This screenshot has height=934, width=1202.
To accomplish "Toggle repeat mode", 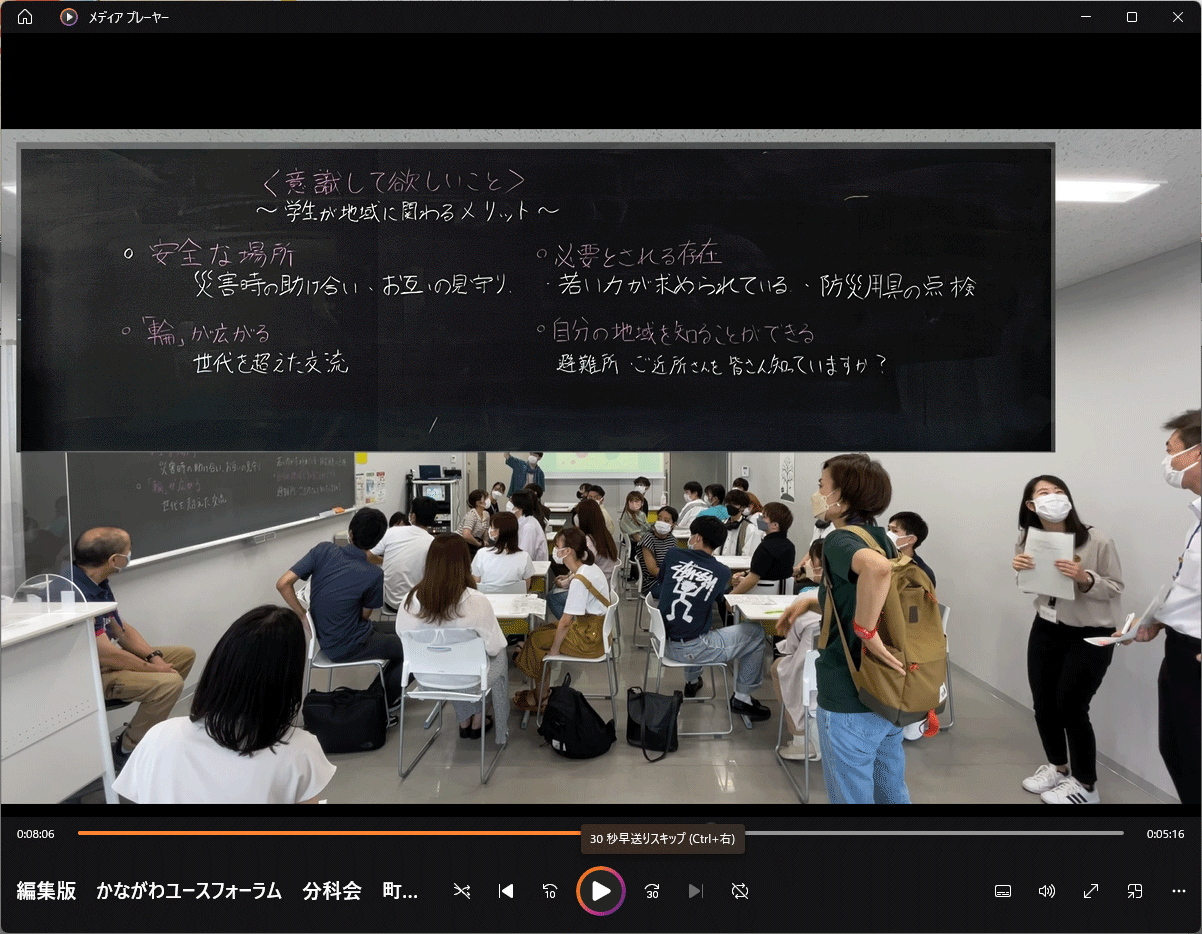I will point(740,891).
